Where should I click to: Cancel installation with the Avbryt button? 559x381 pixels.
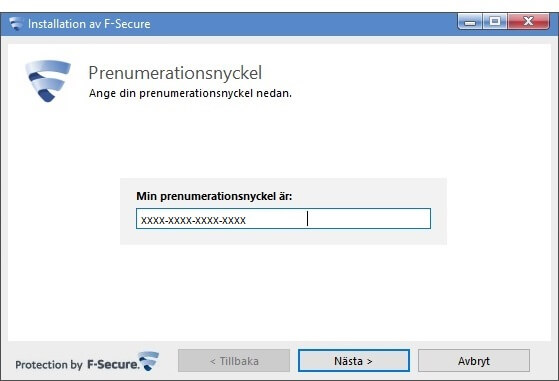coord(474,361)
